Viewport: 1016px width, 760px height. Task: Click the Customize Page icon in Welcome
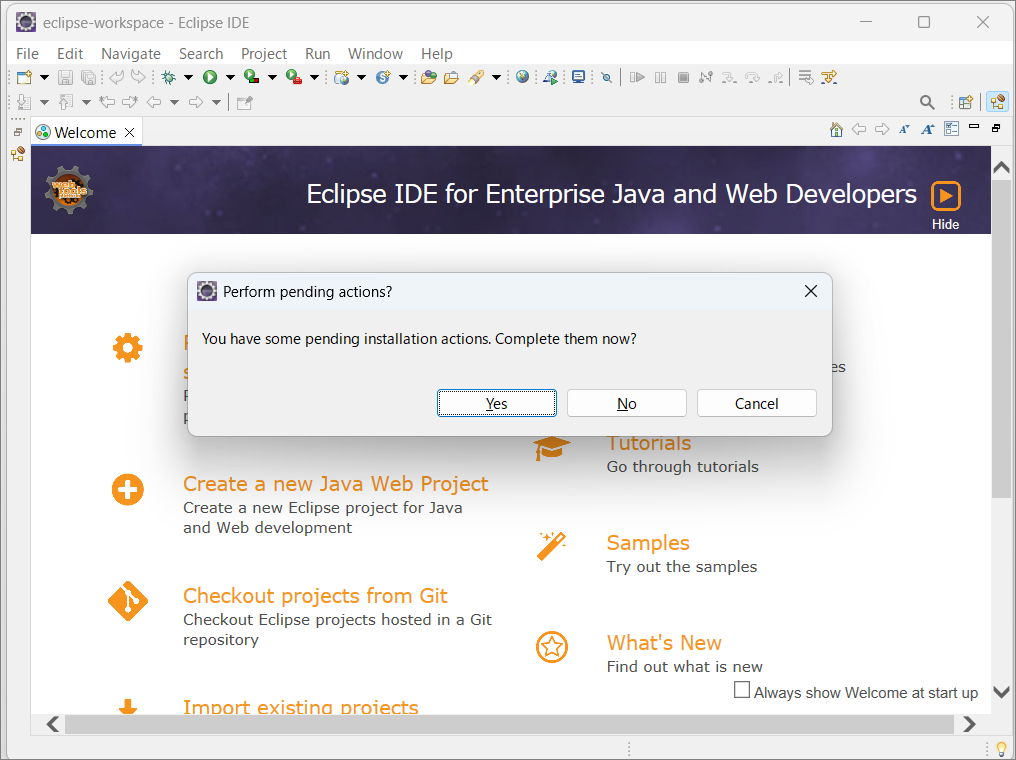coord(951,129)
